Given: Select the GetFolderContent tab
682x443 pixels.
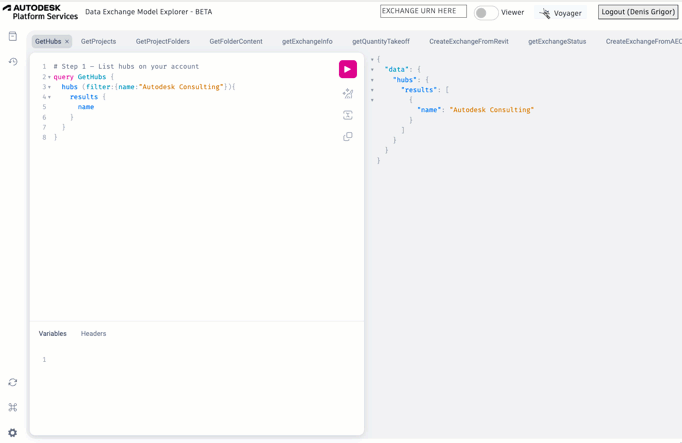Looking at the screenshot, I should (236, 41).
